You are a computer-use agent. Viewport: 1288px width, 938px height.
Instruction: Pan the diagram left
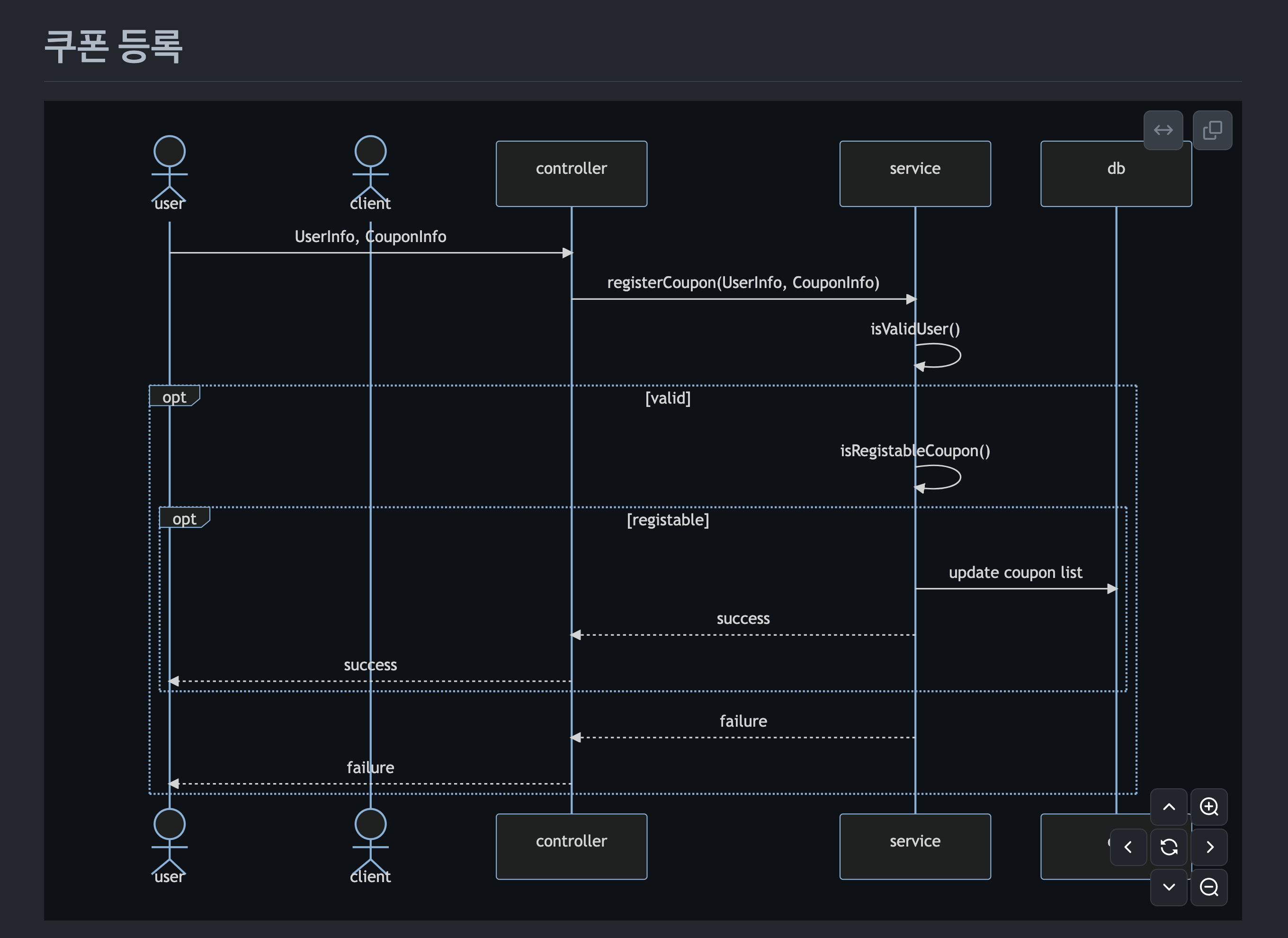coord(1128,847)
